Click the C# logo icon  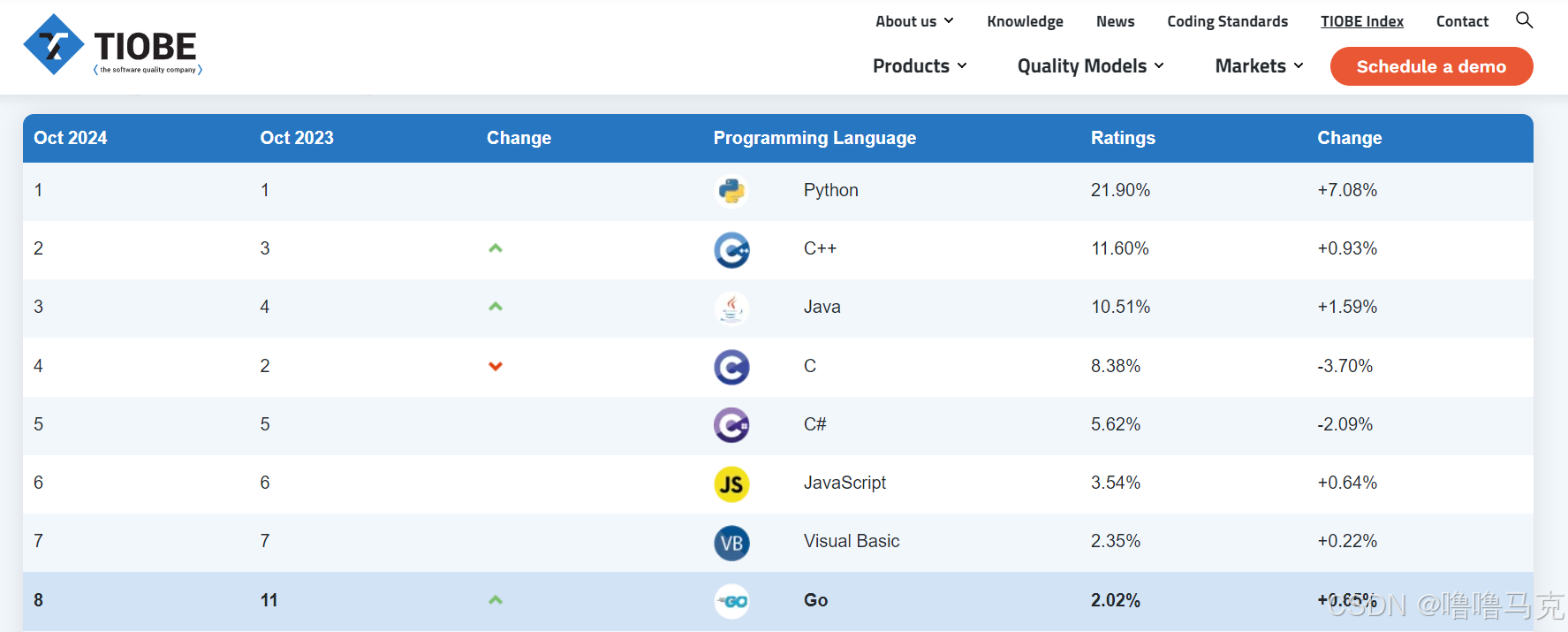(731, 425)
